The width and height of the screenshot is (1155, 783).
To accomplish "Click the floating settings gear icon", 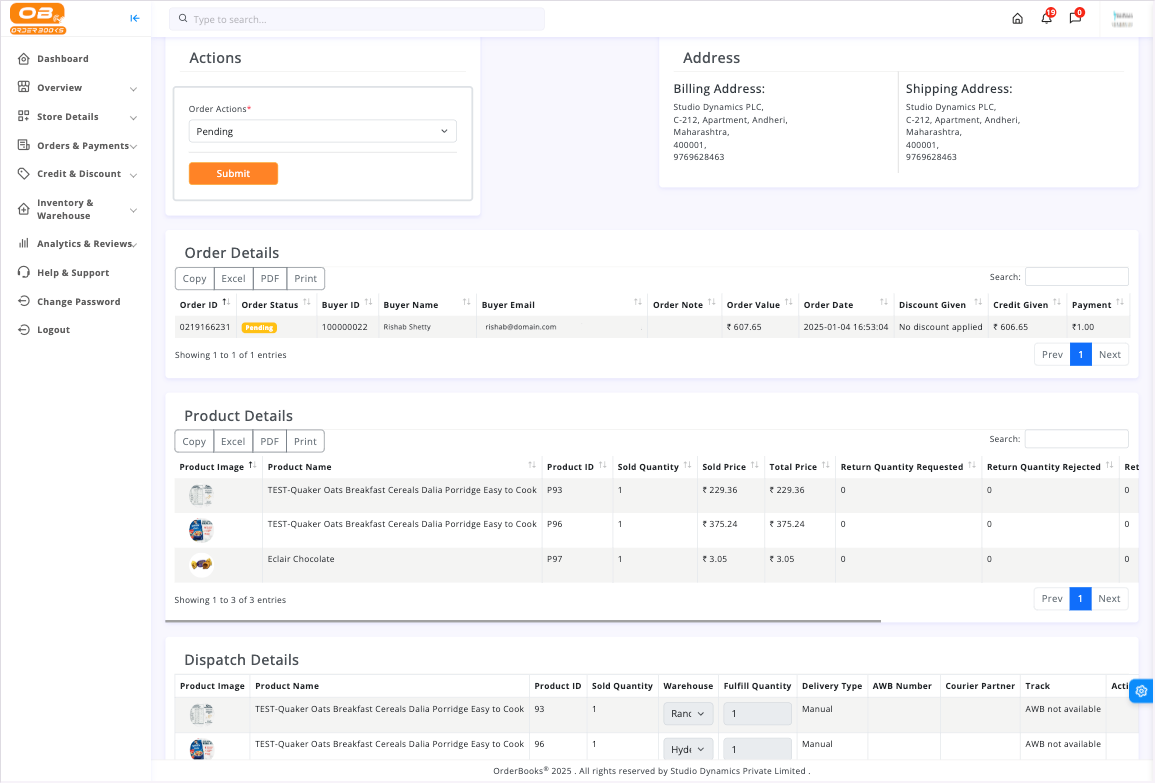I will coord(1141,691).
